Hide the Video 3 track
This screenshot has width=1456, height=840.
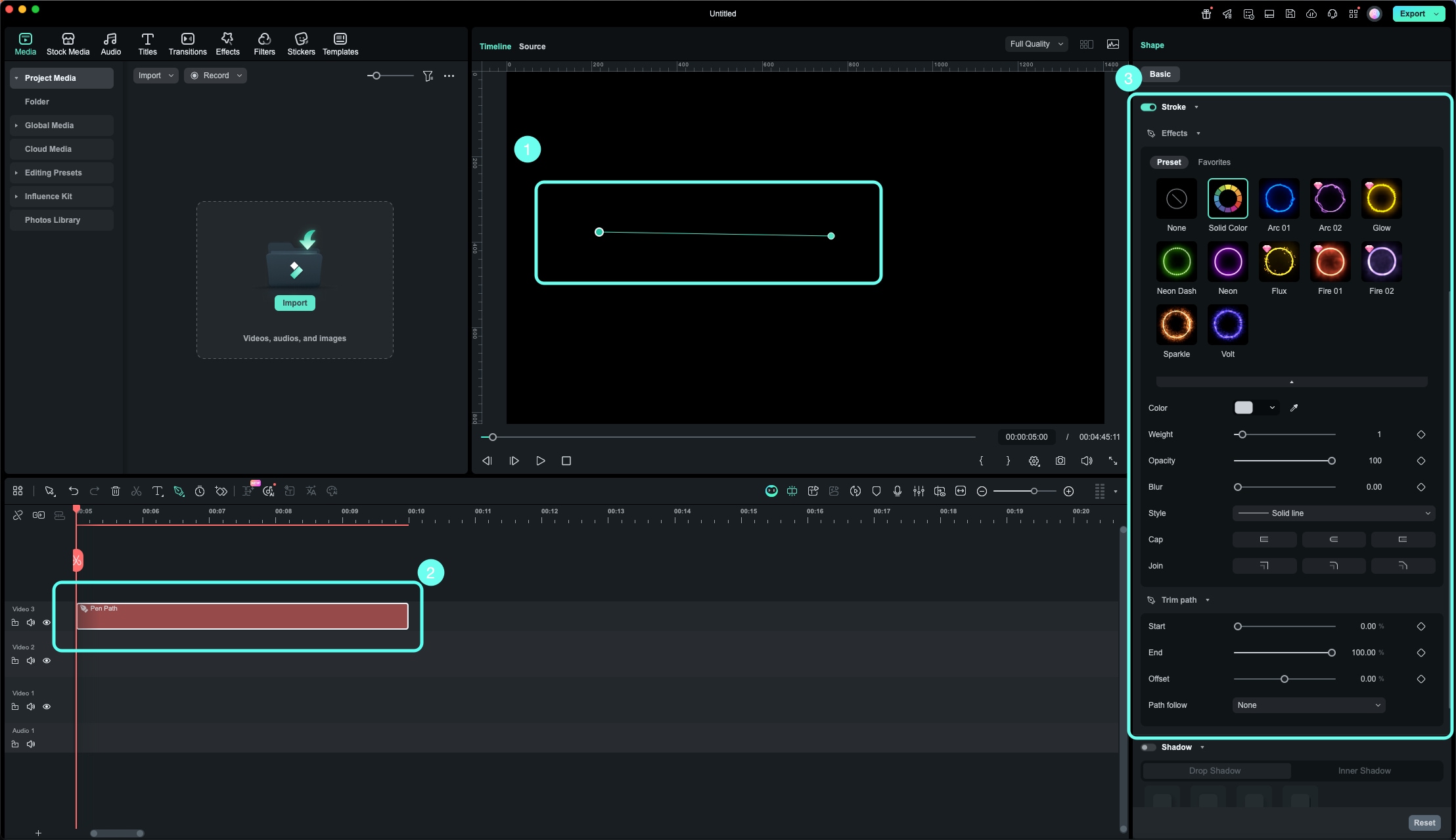pyautogui.click(x=47, y=622)
